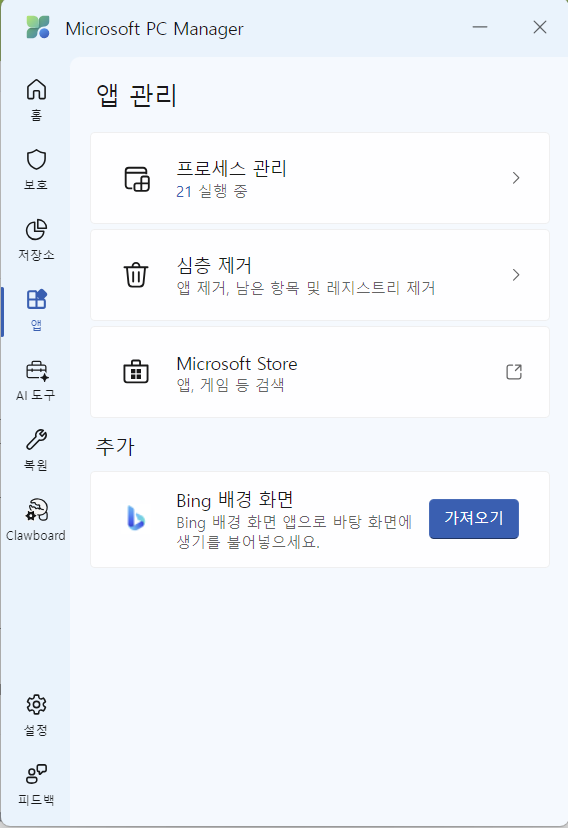Open the 복원 wrench icon
568x828 pixels.
coord(36,439)
